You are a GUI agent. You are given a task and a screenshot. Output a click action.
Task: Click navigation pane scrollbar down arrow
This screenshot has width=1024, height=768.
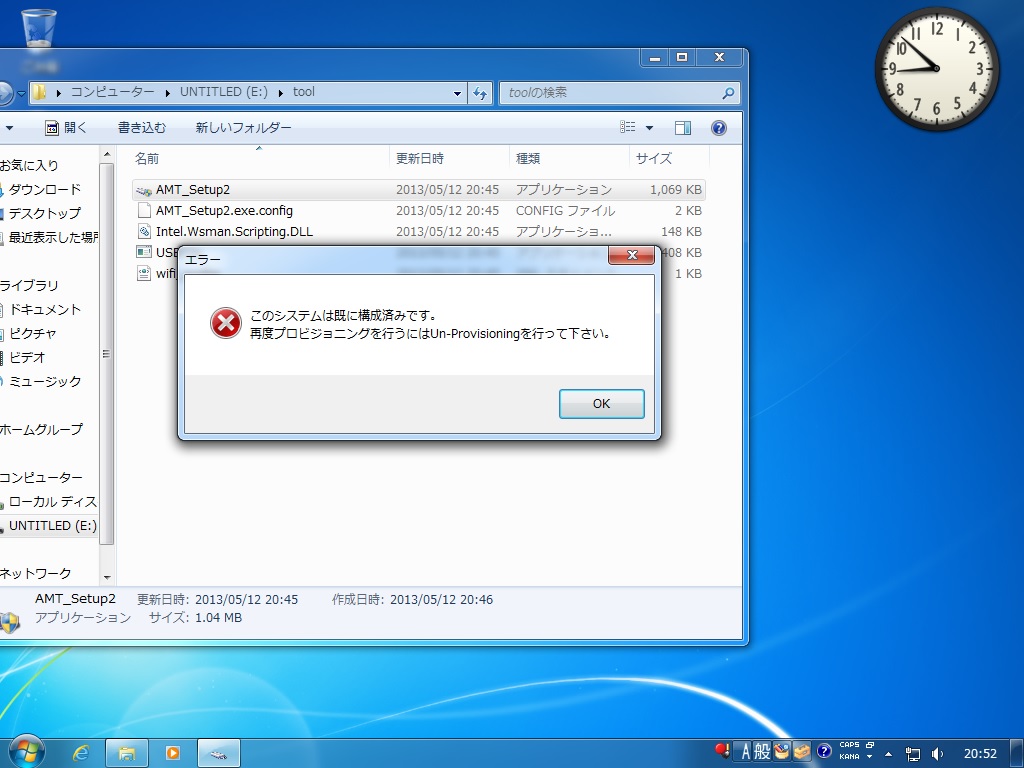107,577
